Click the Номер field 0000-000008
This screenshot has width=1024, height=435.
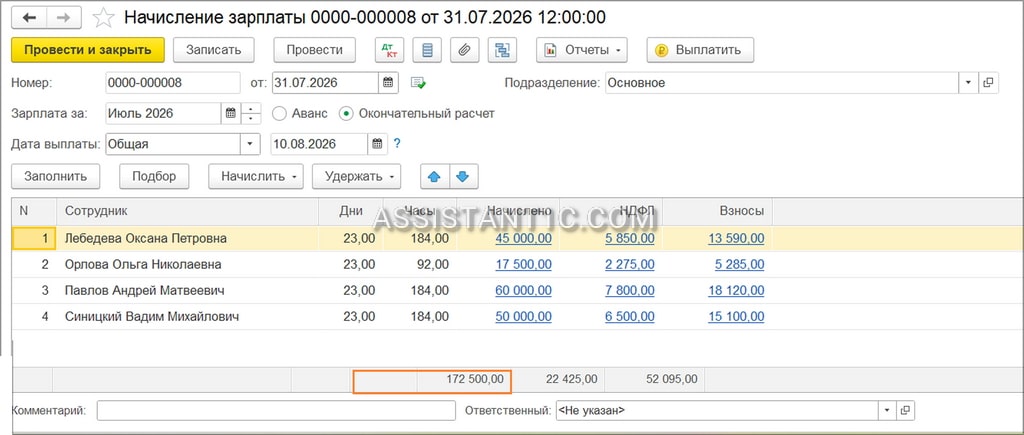172,83
